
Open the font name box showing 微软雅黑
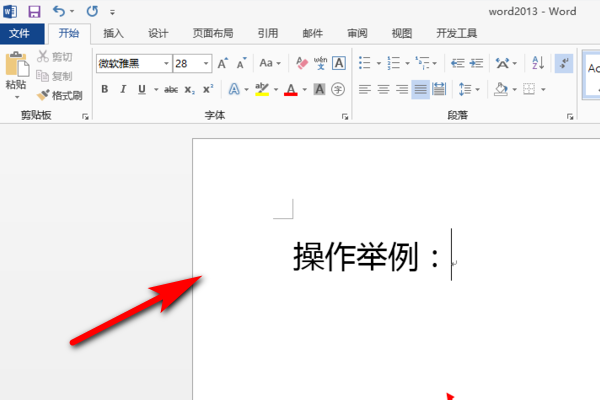pos(134,63)
